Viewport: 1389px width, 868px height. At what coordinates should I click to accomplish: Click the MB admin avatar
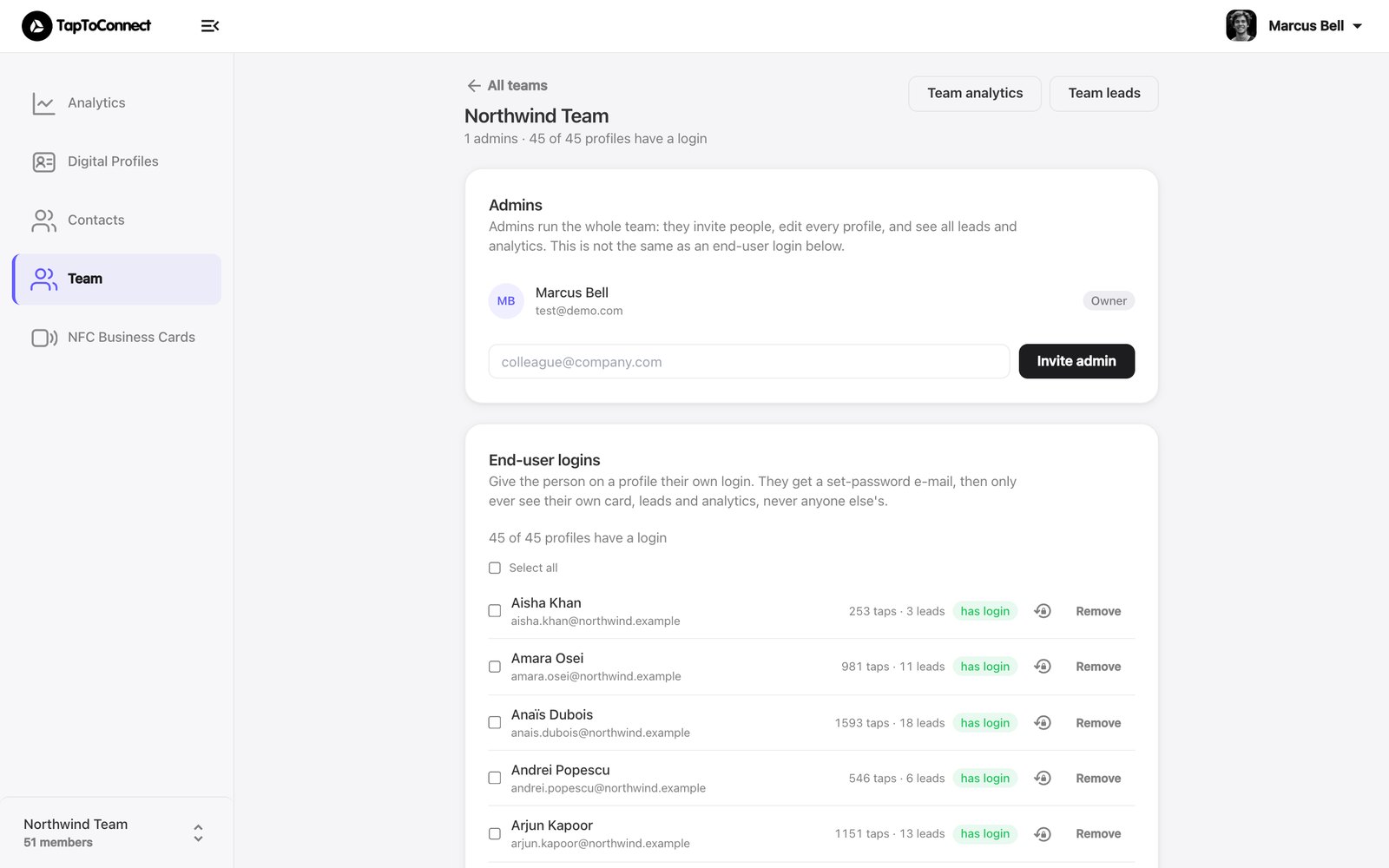506,301
